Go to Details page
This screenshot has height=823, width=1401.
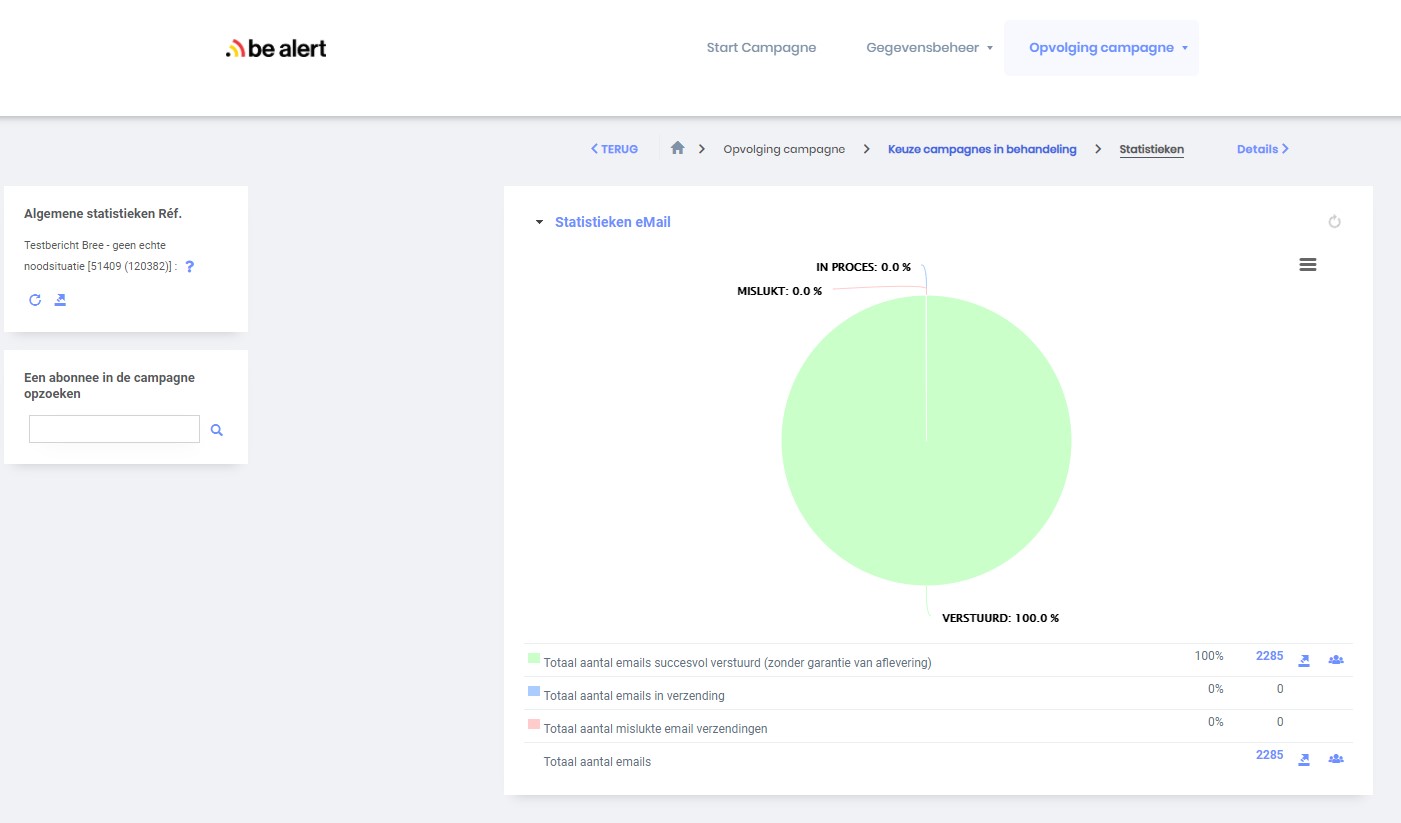click(1263, 149)
